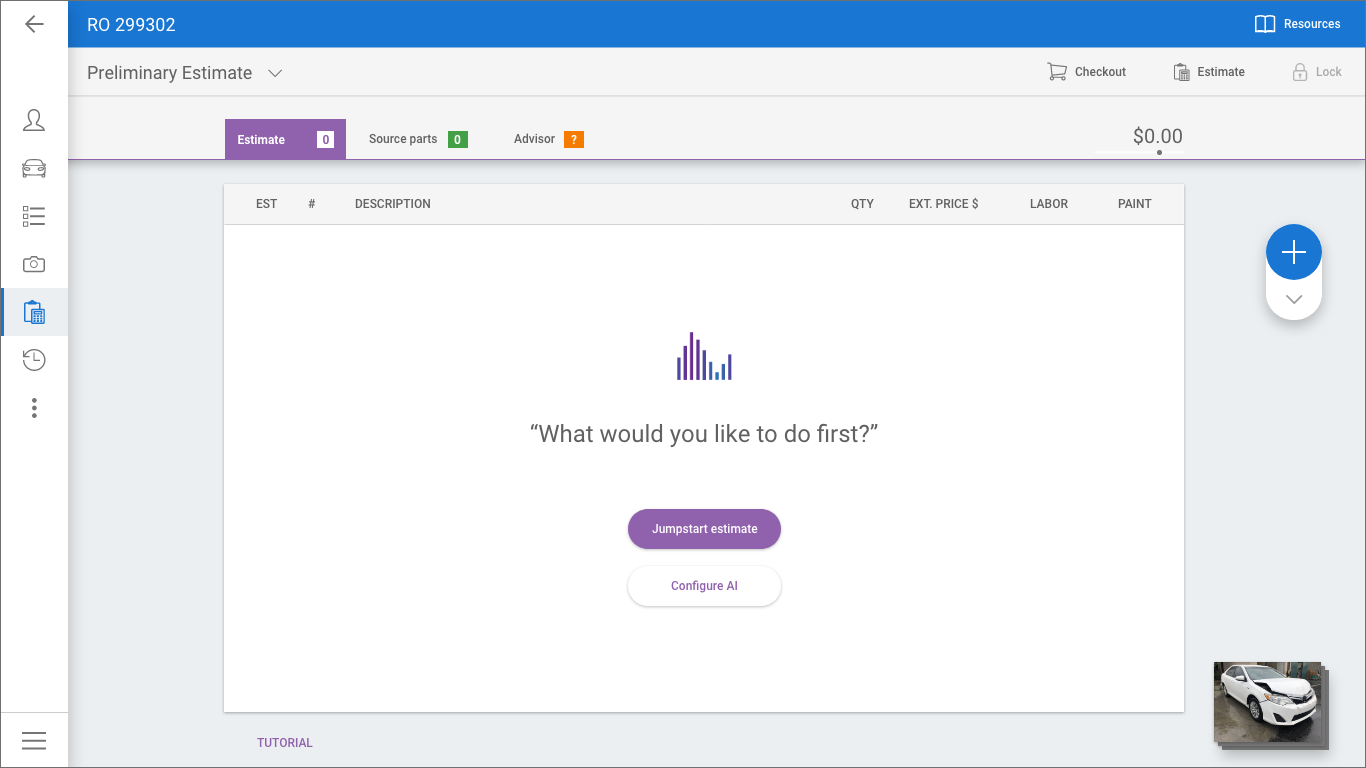Expand the Preliminary Estimate dropdown
The width and height of the screenshot is (1366, 768).
275,73
